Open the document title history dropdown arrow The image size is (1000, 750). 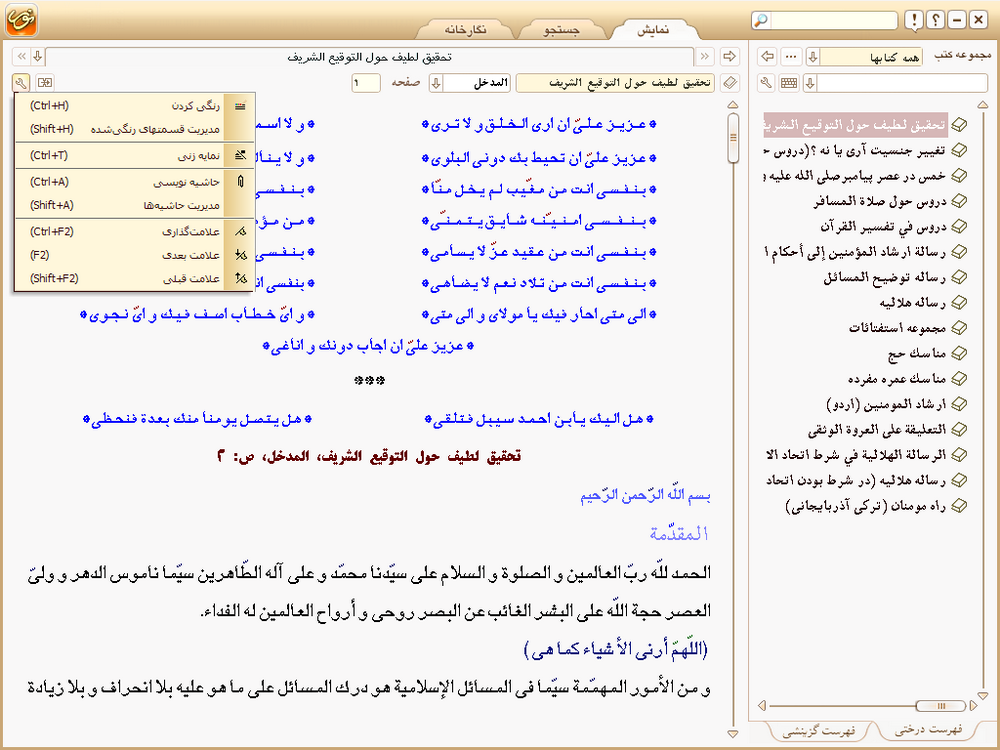[38, 56]
